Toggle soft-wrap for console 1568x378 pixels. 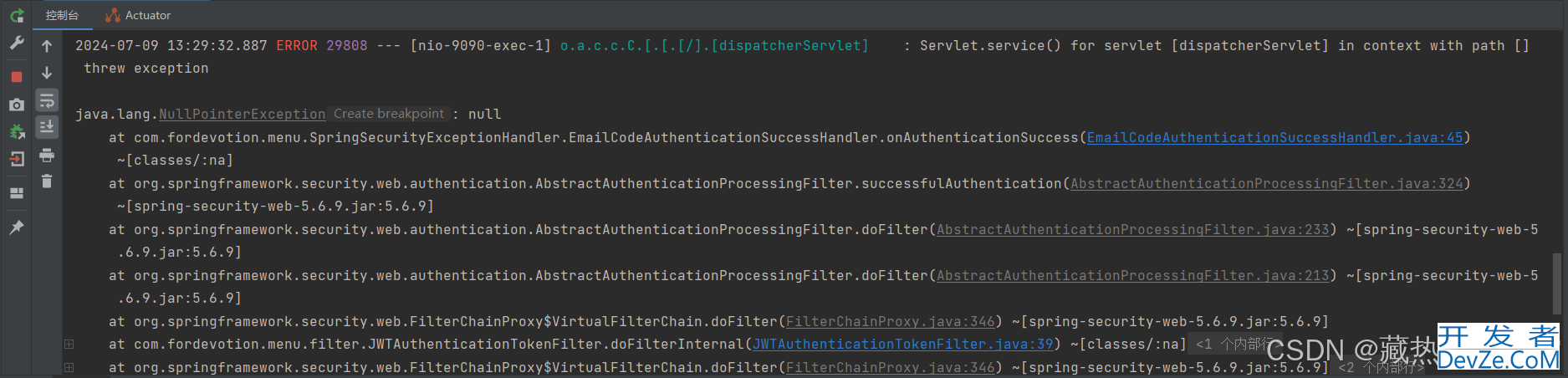pyautogui.click(x=47, y=101)
